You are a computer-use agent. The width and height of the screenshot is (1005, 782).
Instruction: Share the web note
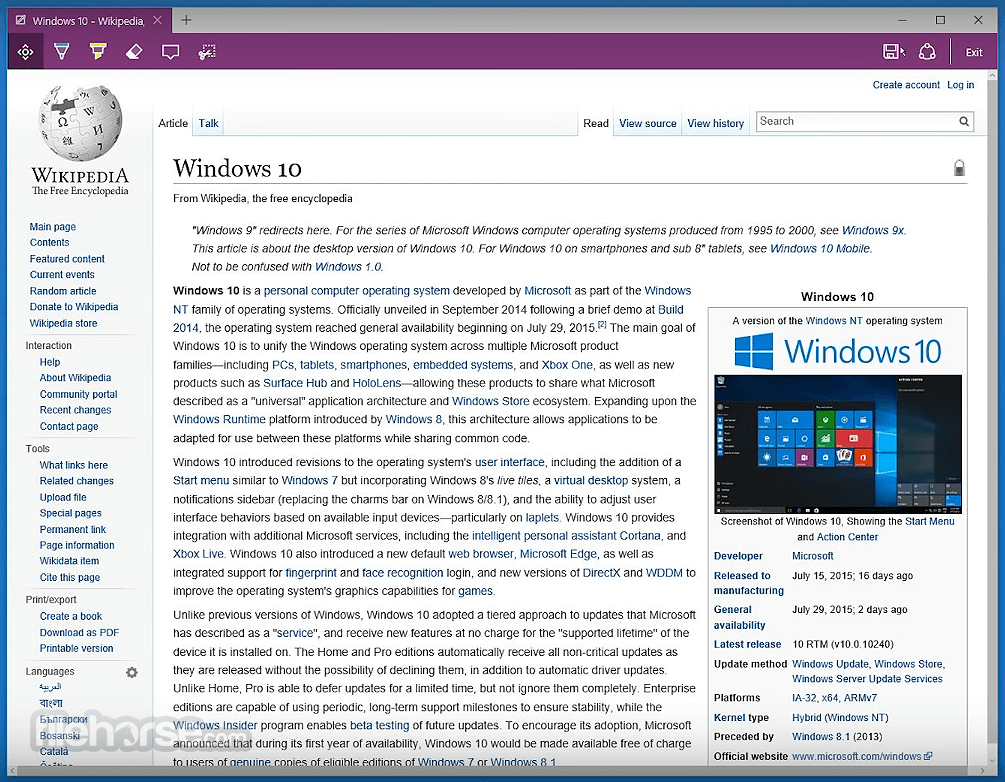point(927,52)
